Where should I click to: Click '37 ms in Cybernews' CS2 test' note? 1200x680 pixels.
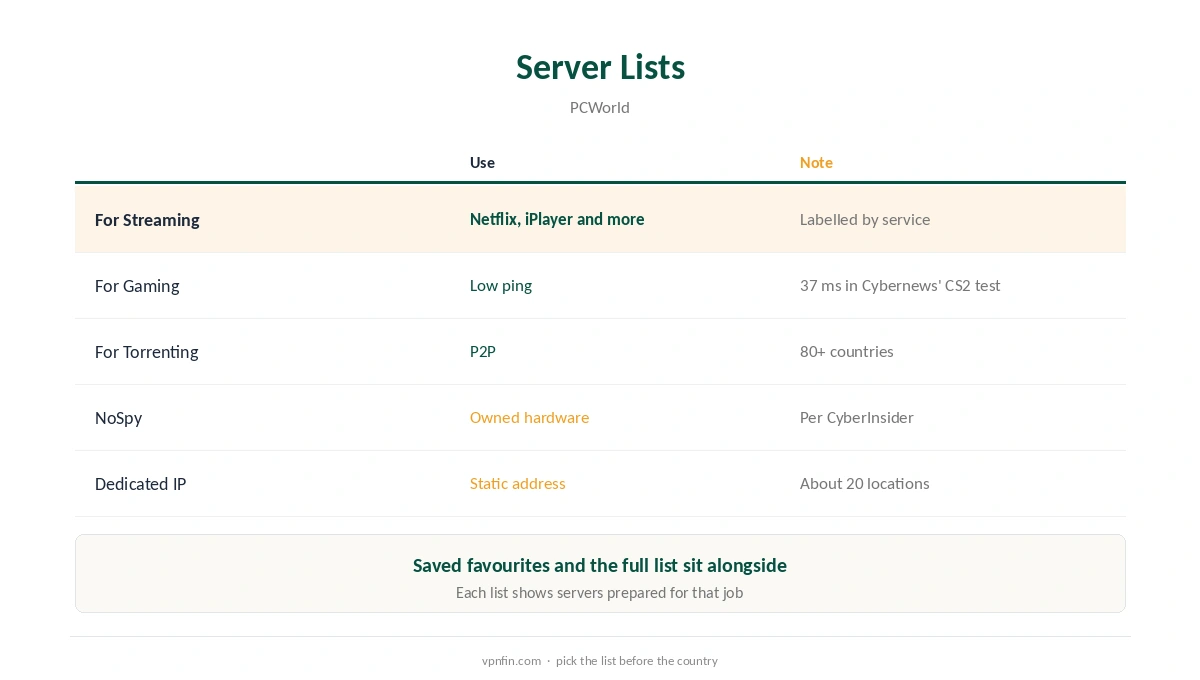pos(900,286)
